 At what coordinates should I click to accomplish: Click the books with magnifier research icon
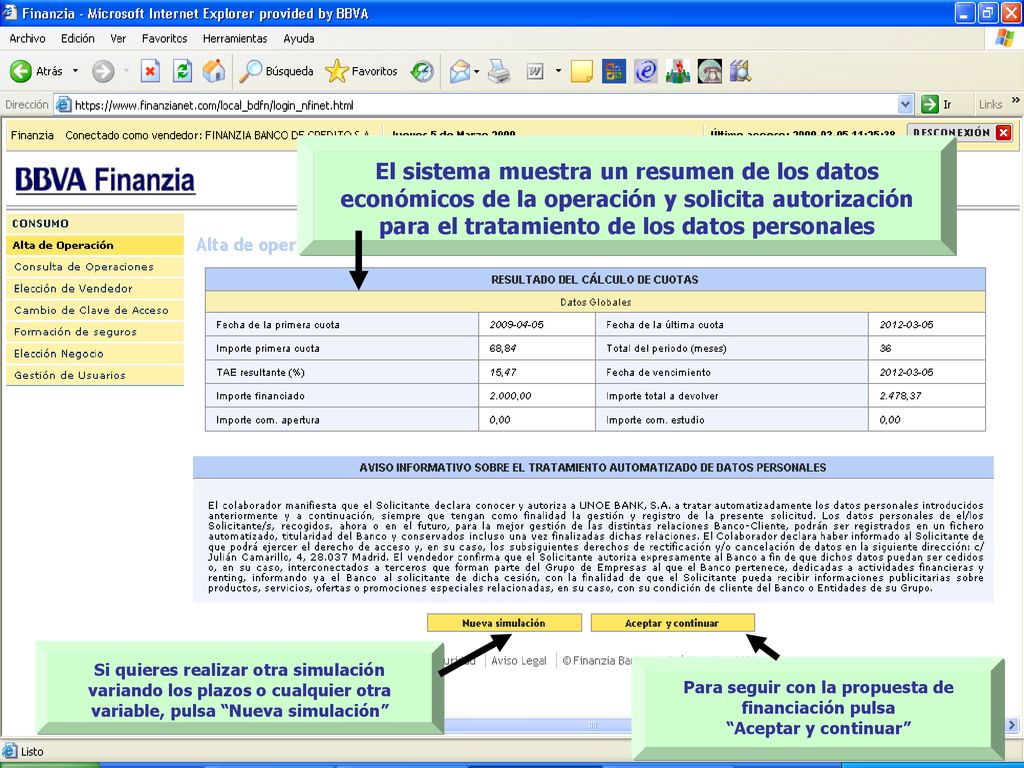pos(741,71)
